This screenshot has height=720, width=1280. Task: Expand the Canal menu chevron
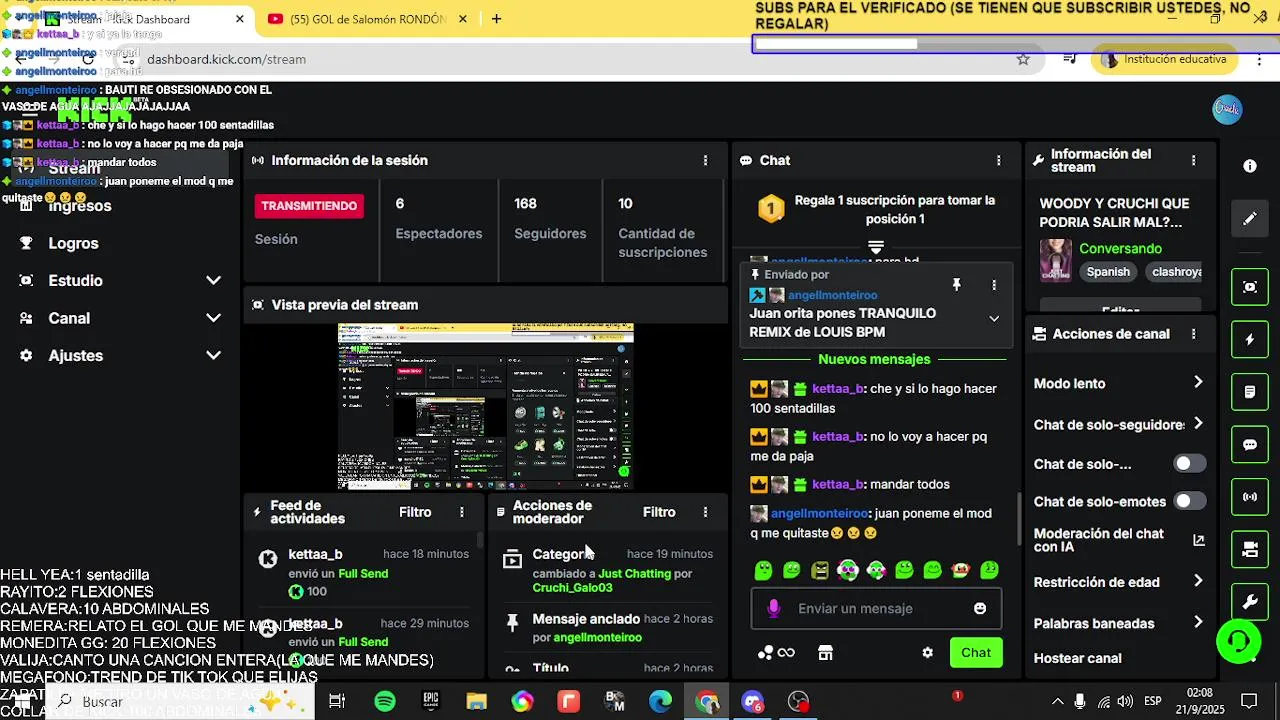[x=213, y=318]
